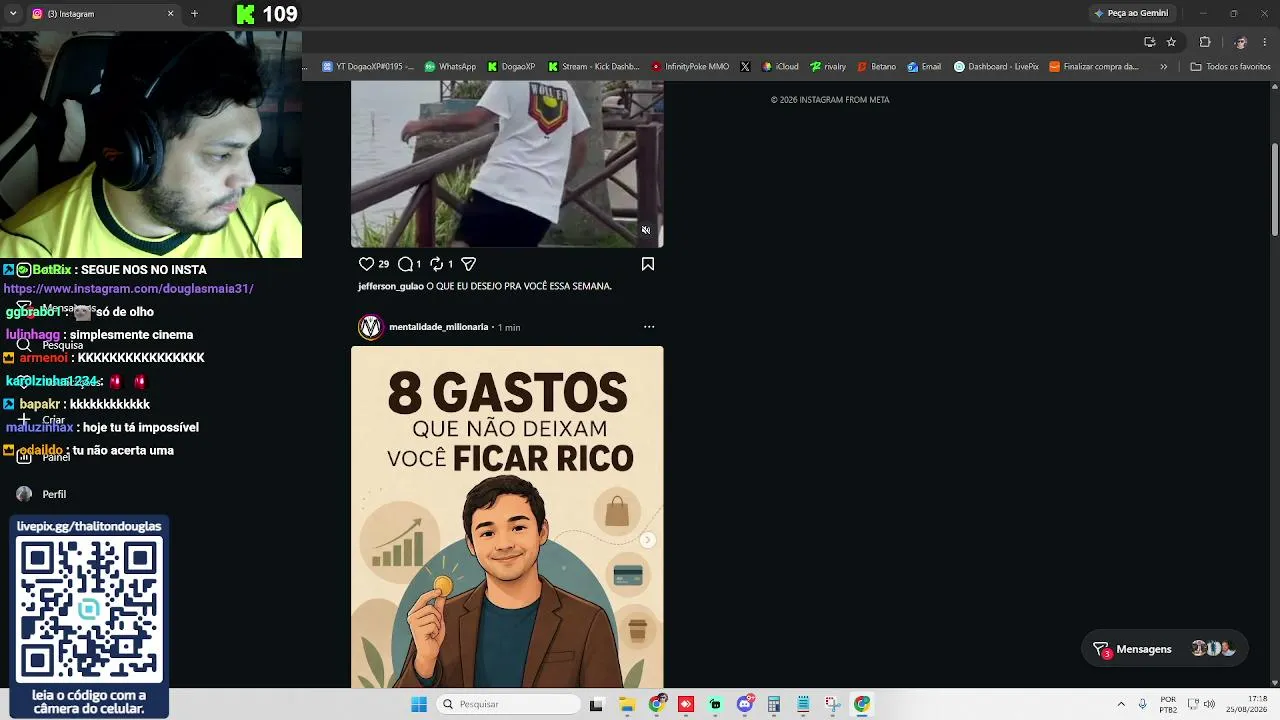The height and width of the screenshot is (720, 1280).
Task: Open the 8 Gastos post image
Action: click(507, 517)
